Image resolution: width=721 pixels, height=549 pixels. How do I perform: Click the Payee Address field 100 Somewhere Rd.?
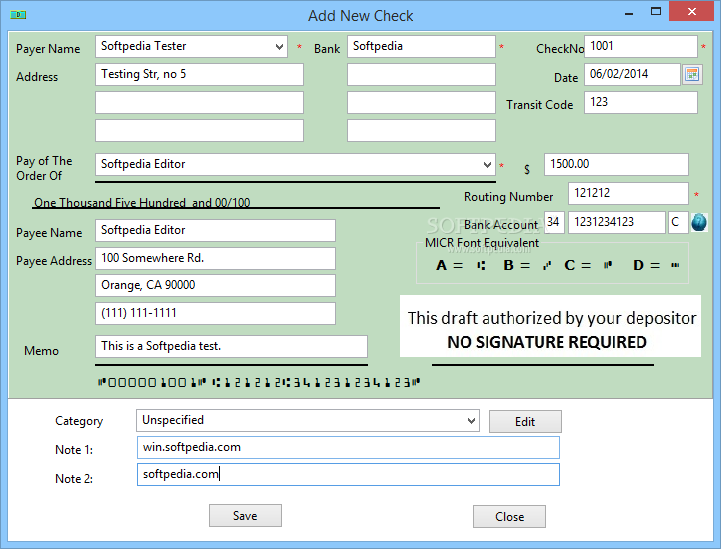pos(215,258)
